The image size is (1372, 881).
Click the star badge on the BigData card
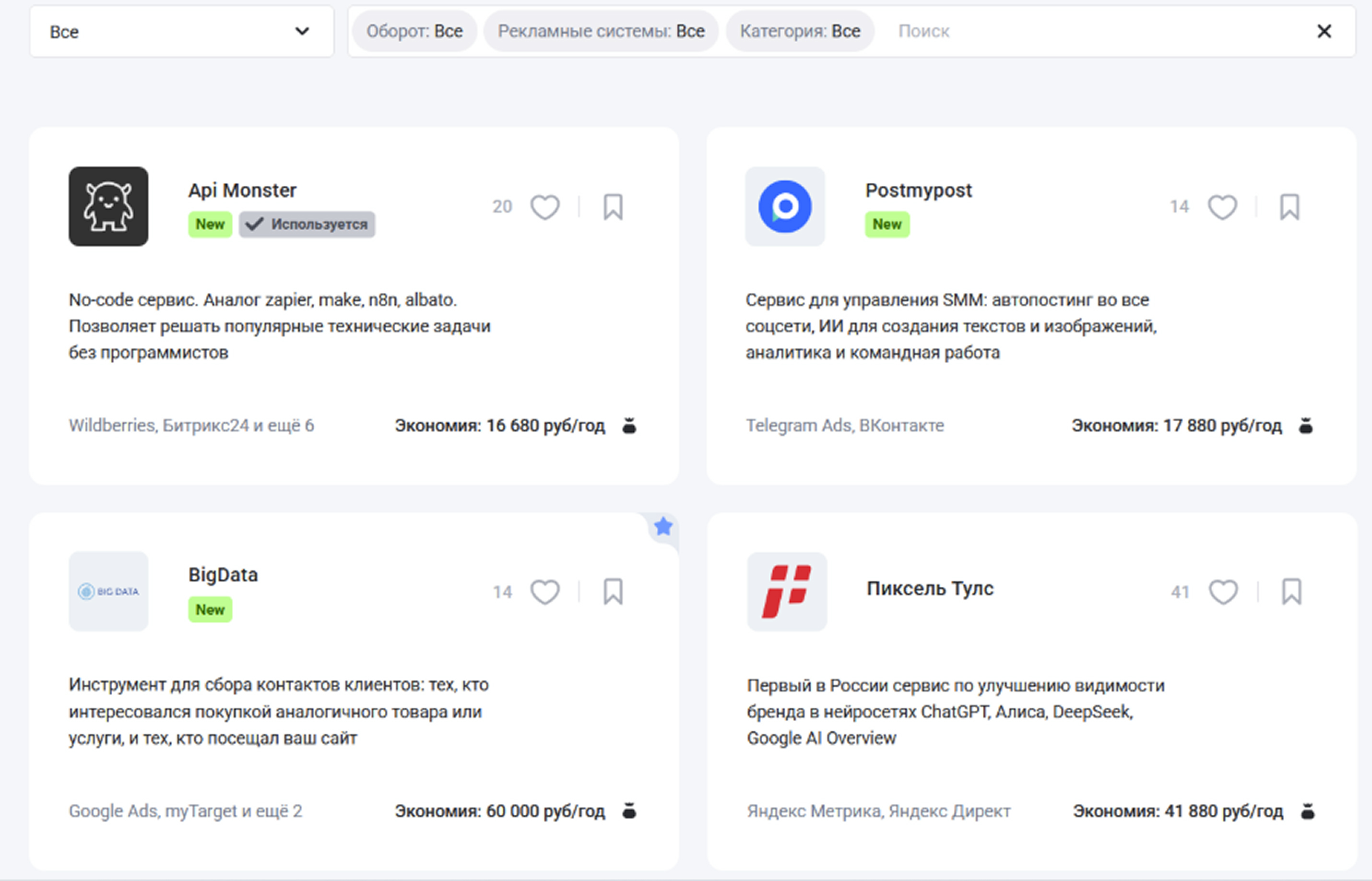[663, 526]
